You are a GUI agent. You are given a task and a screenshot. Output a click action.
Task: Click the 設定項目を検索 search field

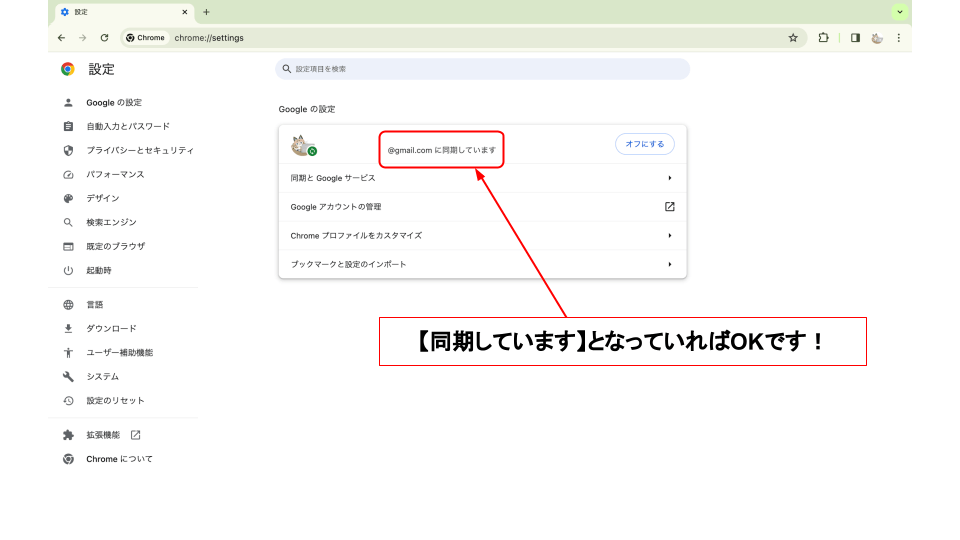[x=482, y=69]
